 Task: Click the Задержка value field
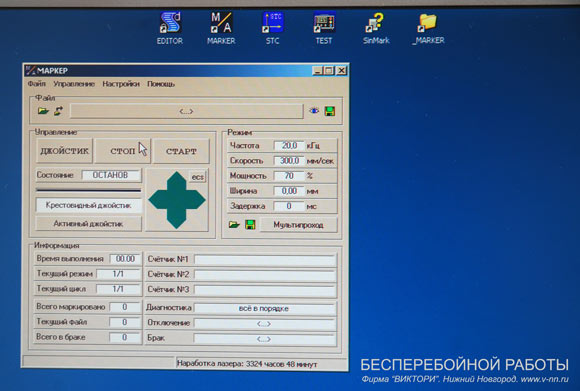pos(289,206)
